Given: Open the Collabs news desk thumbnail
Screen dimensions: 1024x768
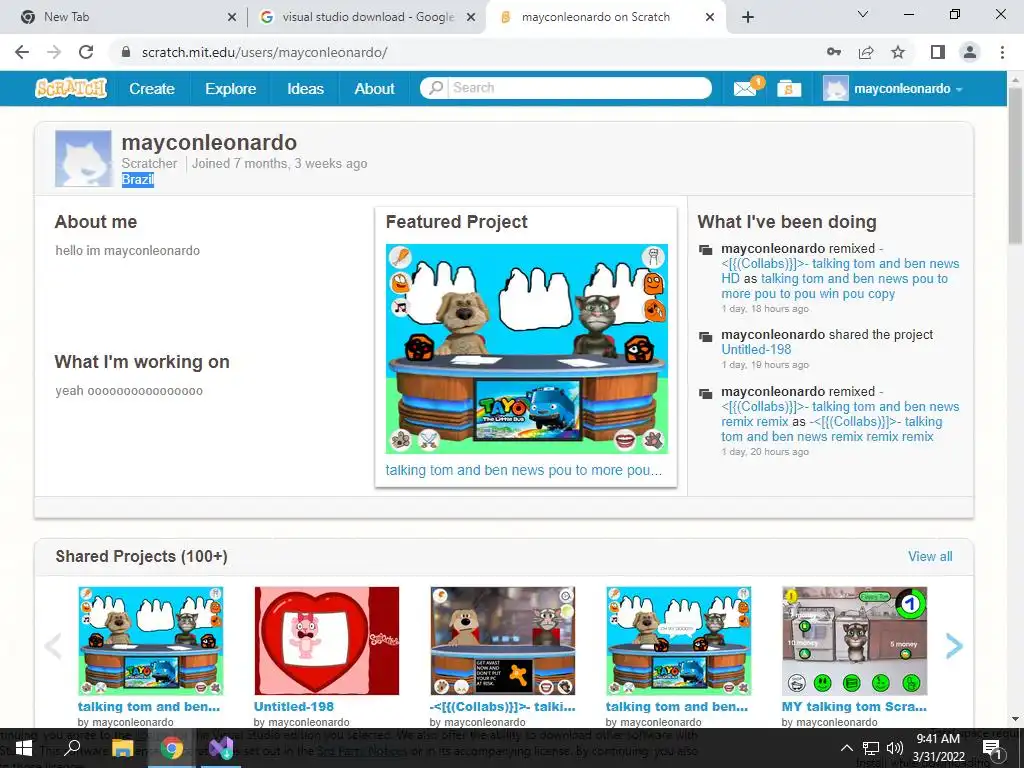Looking at the screenshot, I should [503, 641].
